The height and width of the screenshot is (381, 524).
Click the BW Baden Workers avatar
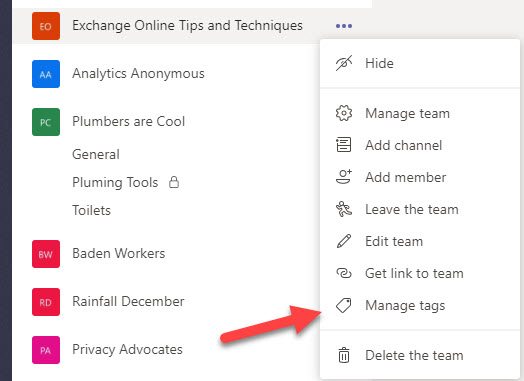46,254
